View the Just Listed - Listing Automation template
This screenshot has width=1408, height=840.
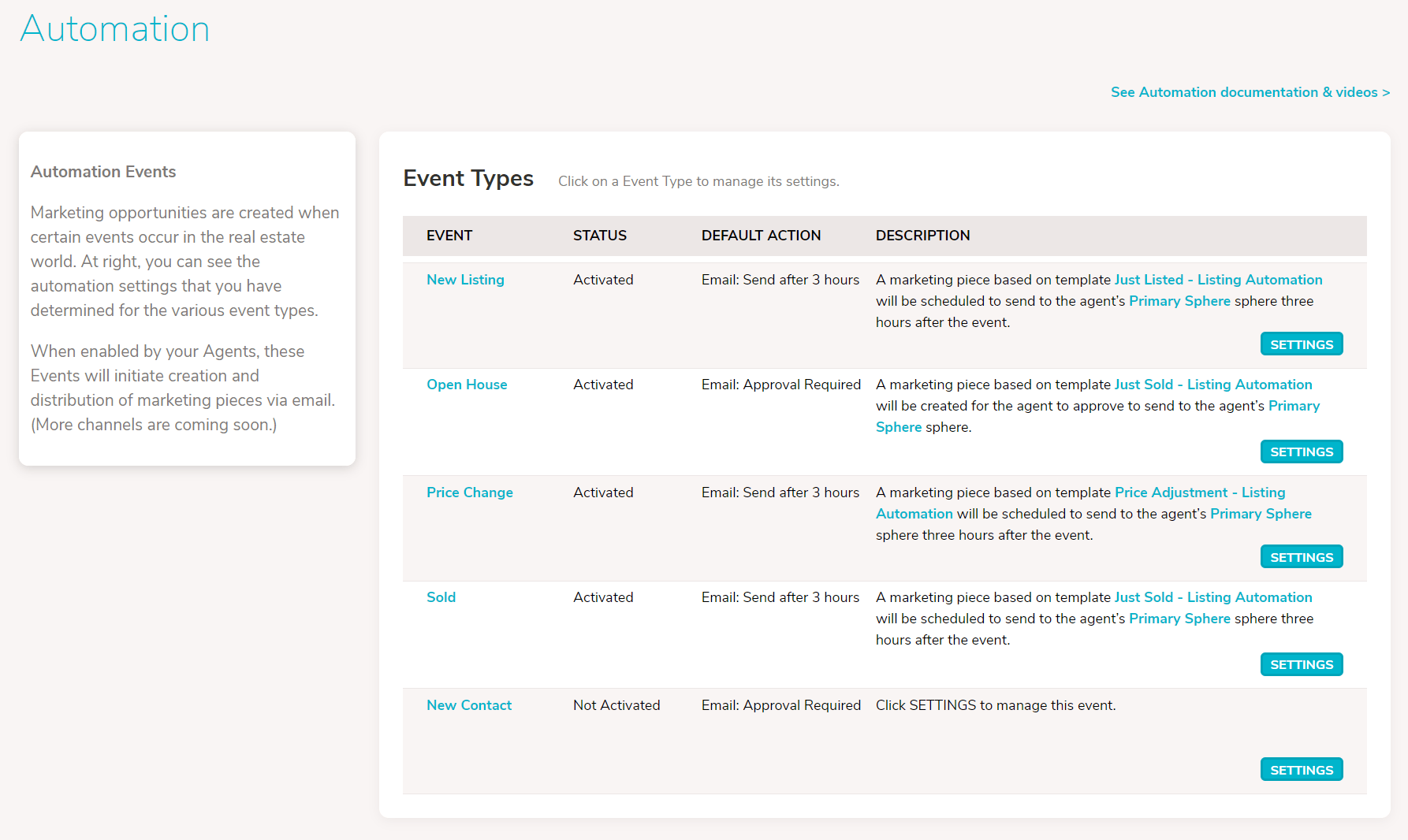click(x=1218, y=279)
